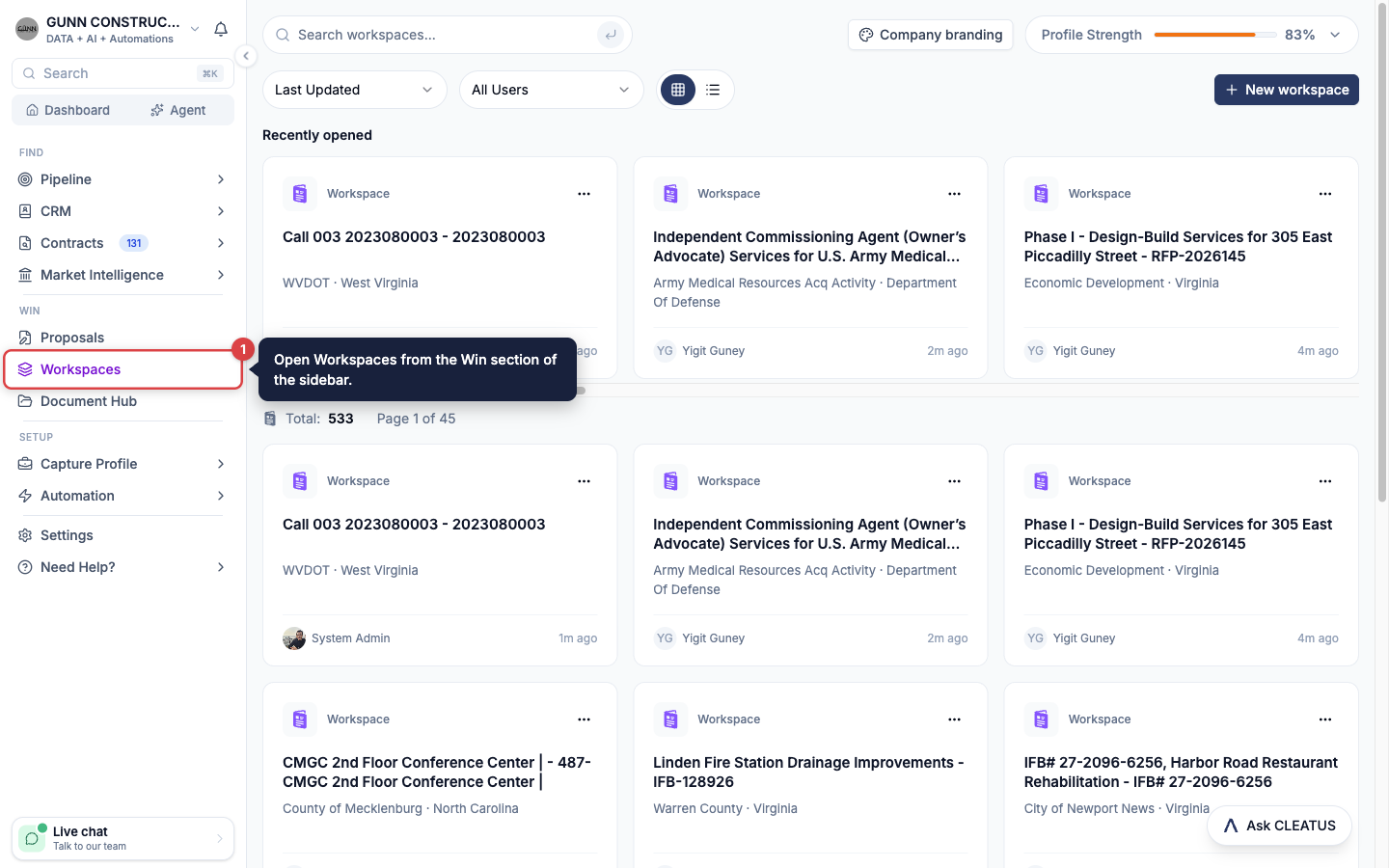This screenshot has height=868, width=1389.
Task: Click workspace icon on CMGC Conference Center card
Action: (x=300, y=719)
